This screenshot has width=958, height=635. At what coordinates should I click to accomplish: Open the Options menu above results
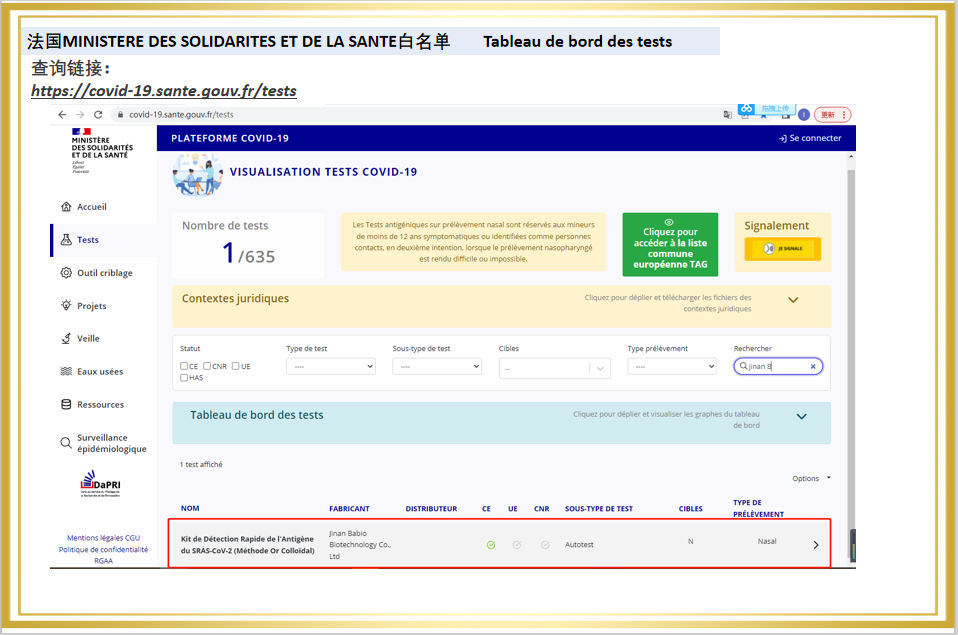tap(806, 478)
